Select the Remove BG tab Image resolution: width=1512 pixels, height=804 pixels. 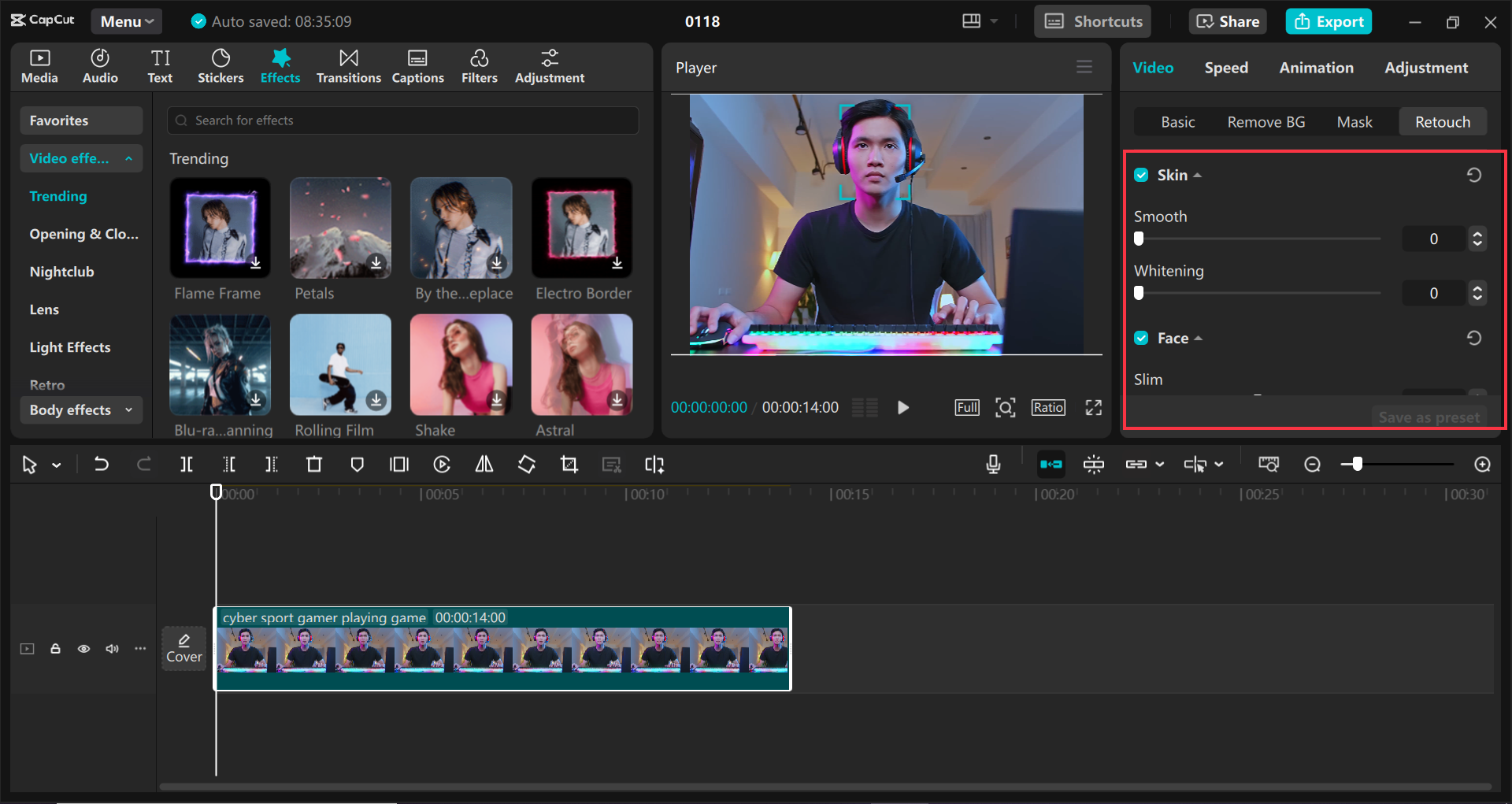pyautogui.click(x=1266, y=122)
